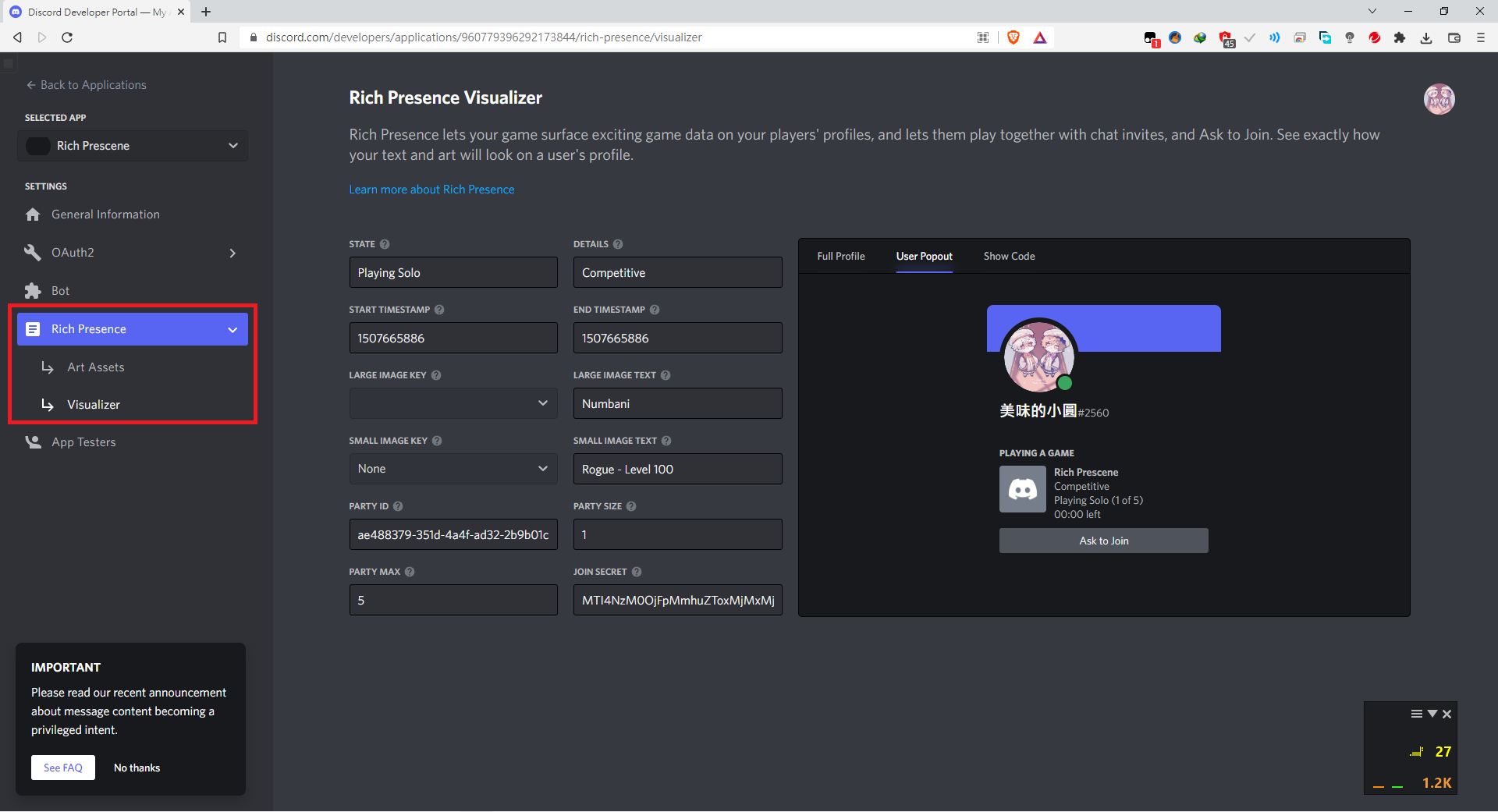Click the Discord logo in game card
The height and width of the screenshot is (812, 1498).
click(1022, 489)
